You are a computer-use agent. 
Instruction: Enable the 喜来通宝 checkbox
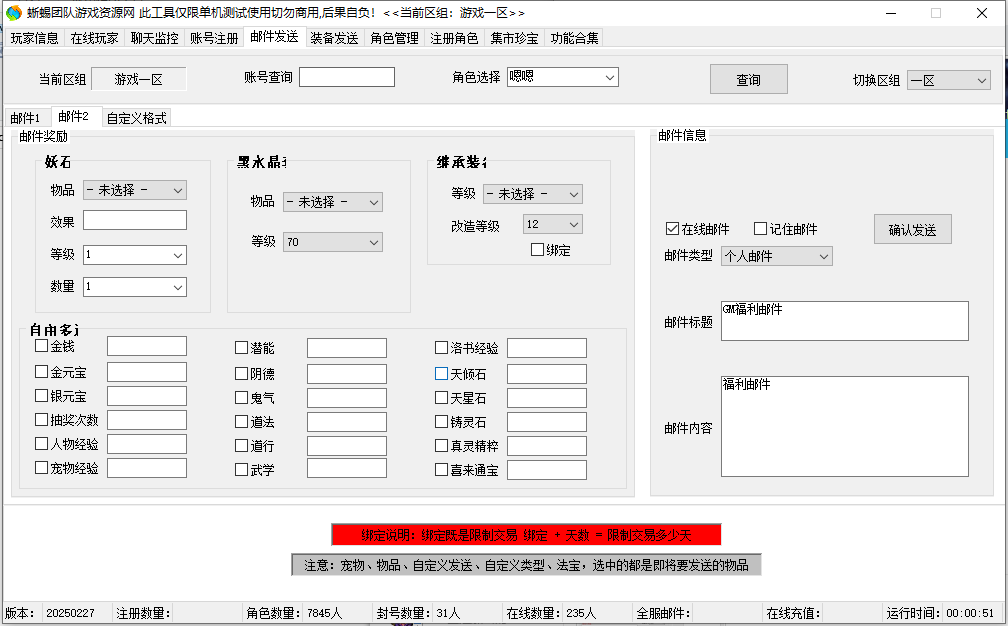pos(441,469)
